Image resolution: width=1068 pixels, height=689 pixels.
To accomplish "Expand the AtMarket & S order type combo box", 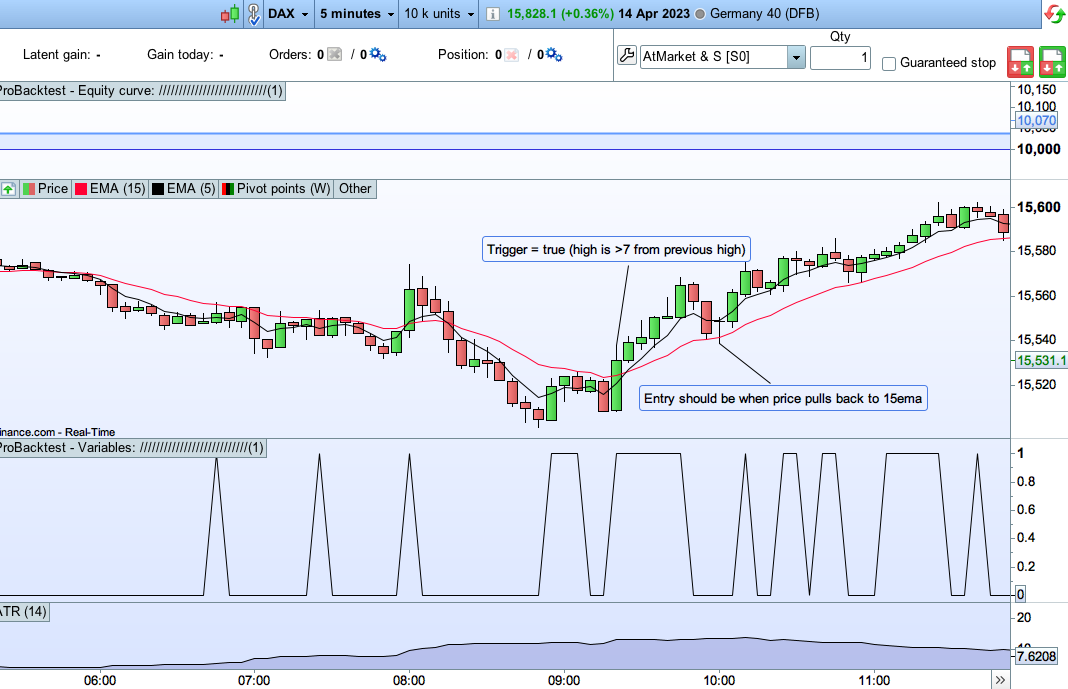I will [x=796, y=57].
